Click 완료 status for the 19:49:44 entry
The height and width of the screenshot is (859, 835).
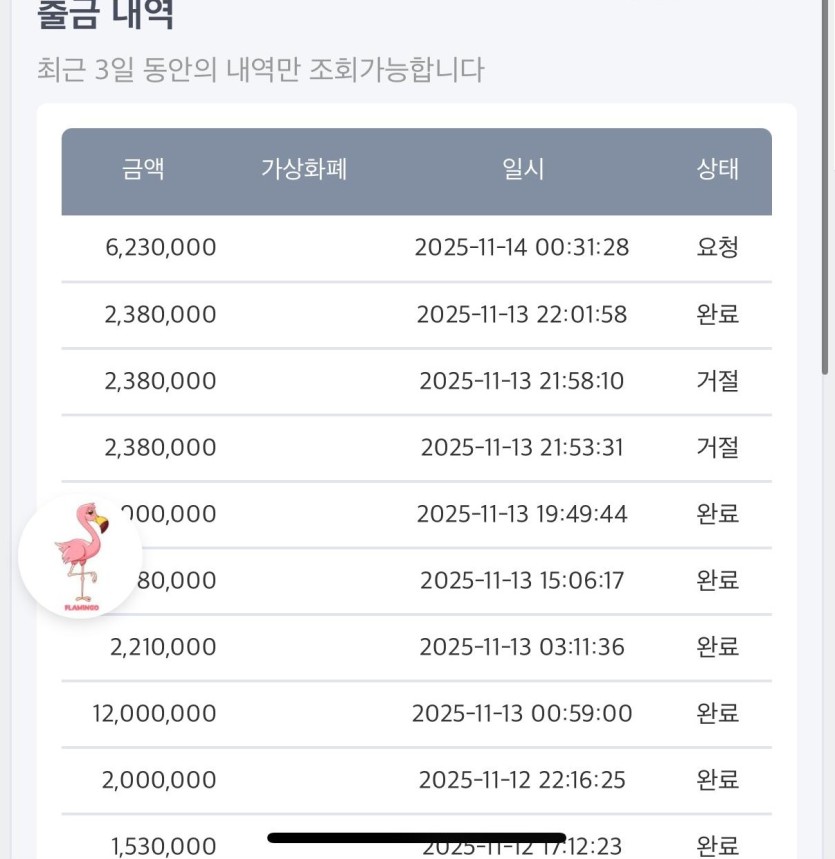(717, 514)
